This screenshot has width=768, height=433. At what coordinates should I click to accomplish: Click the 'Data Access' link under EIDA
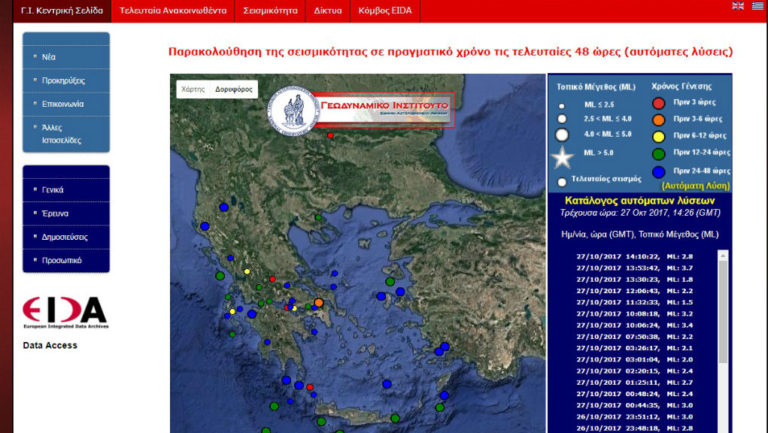[50, 345]
